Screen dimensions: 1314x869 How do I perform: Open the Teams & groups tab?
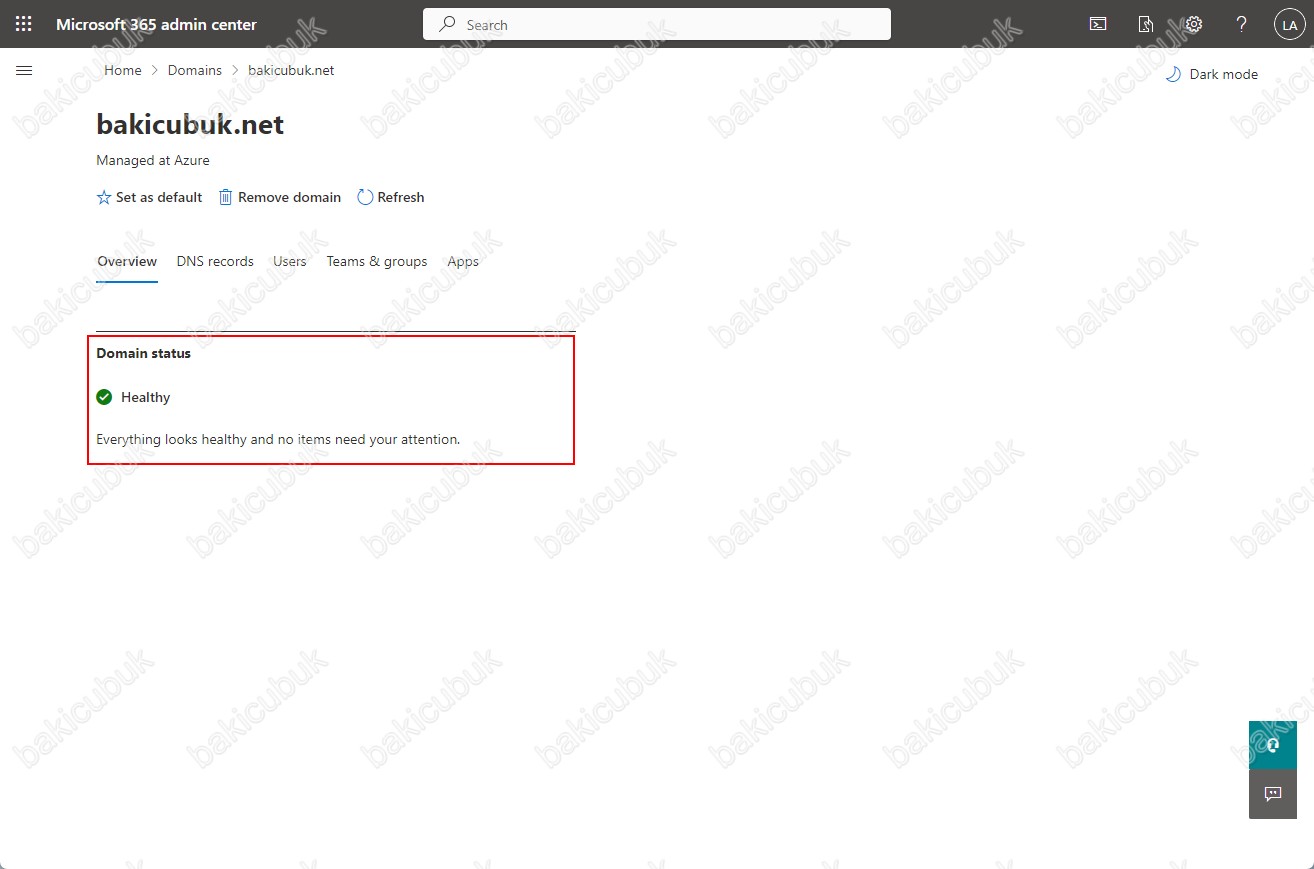[377, 262]
